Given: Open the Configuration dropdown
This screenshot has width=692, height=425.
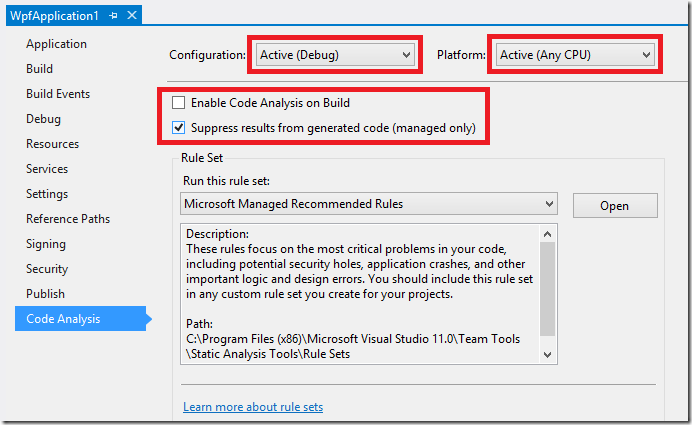Looking at the screenshot, I should click(335, 55).
